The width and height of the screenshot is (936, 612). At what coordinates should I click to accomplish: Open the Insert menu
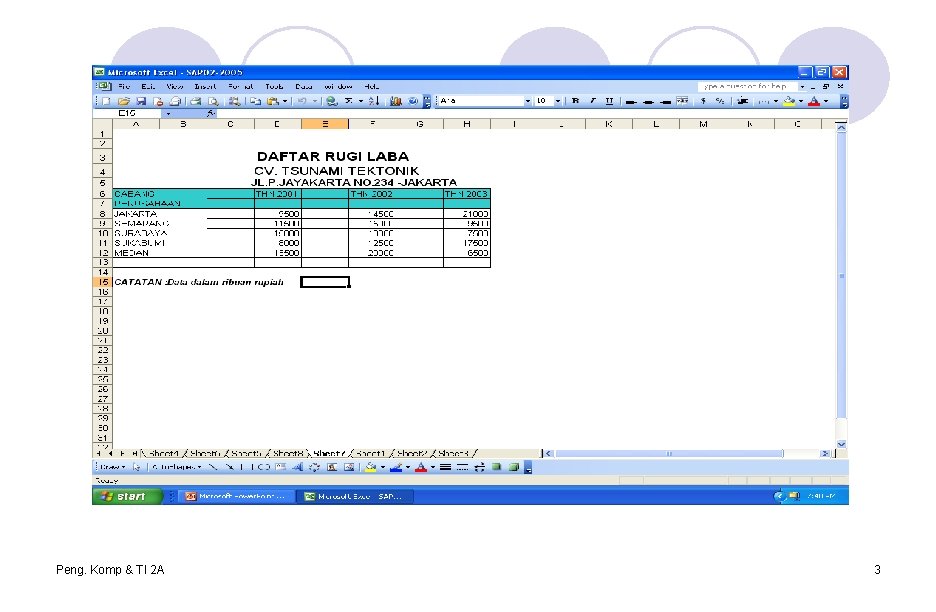tap(205, 87)
